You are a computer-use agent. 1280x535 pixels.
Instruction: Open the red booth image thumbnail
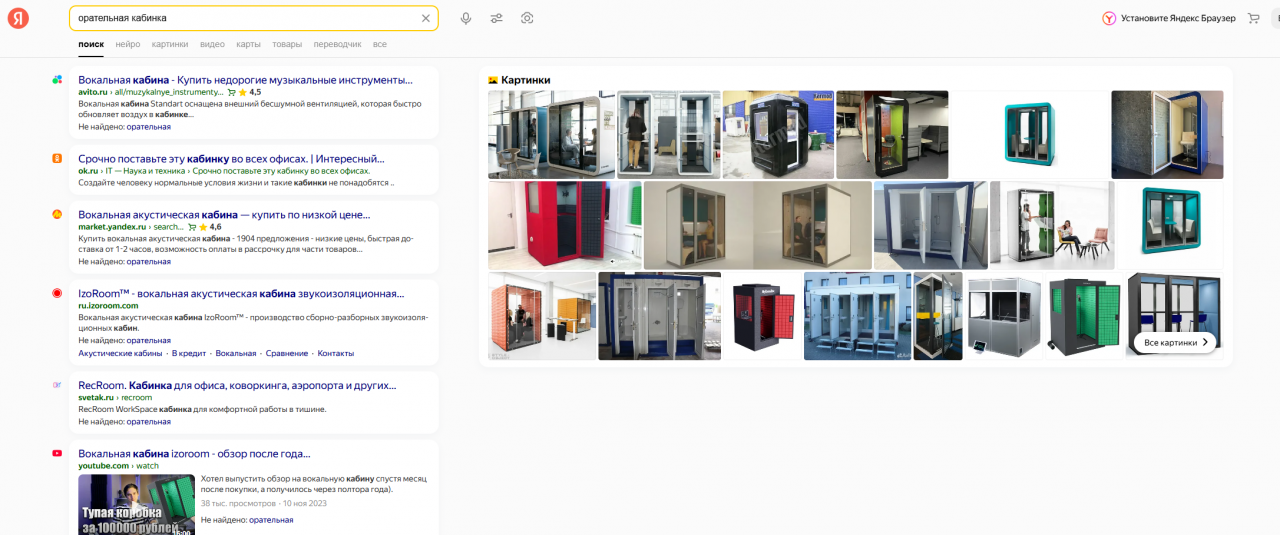[x=564, y=225]
